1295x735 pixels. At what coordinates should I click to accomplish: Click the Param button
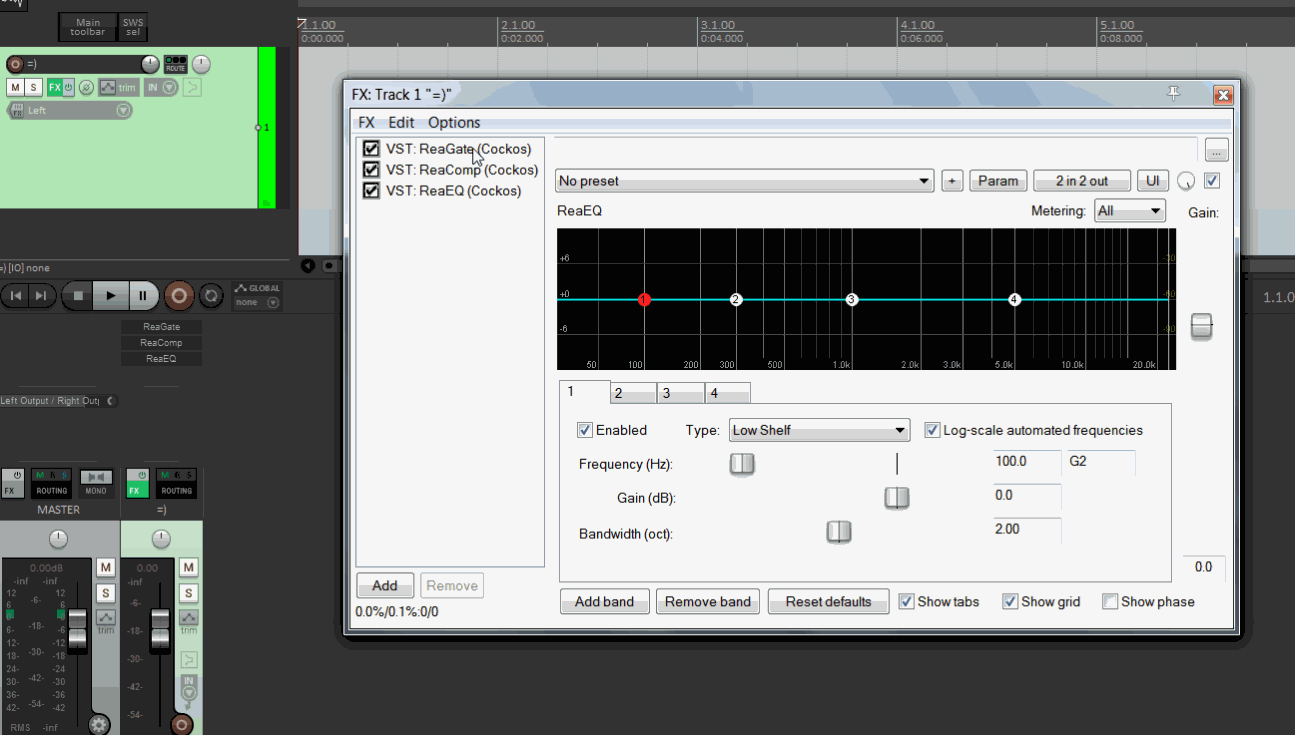pos(998,181)
